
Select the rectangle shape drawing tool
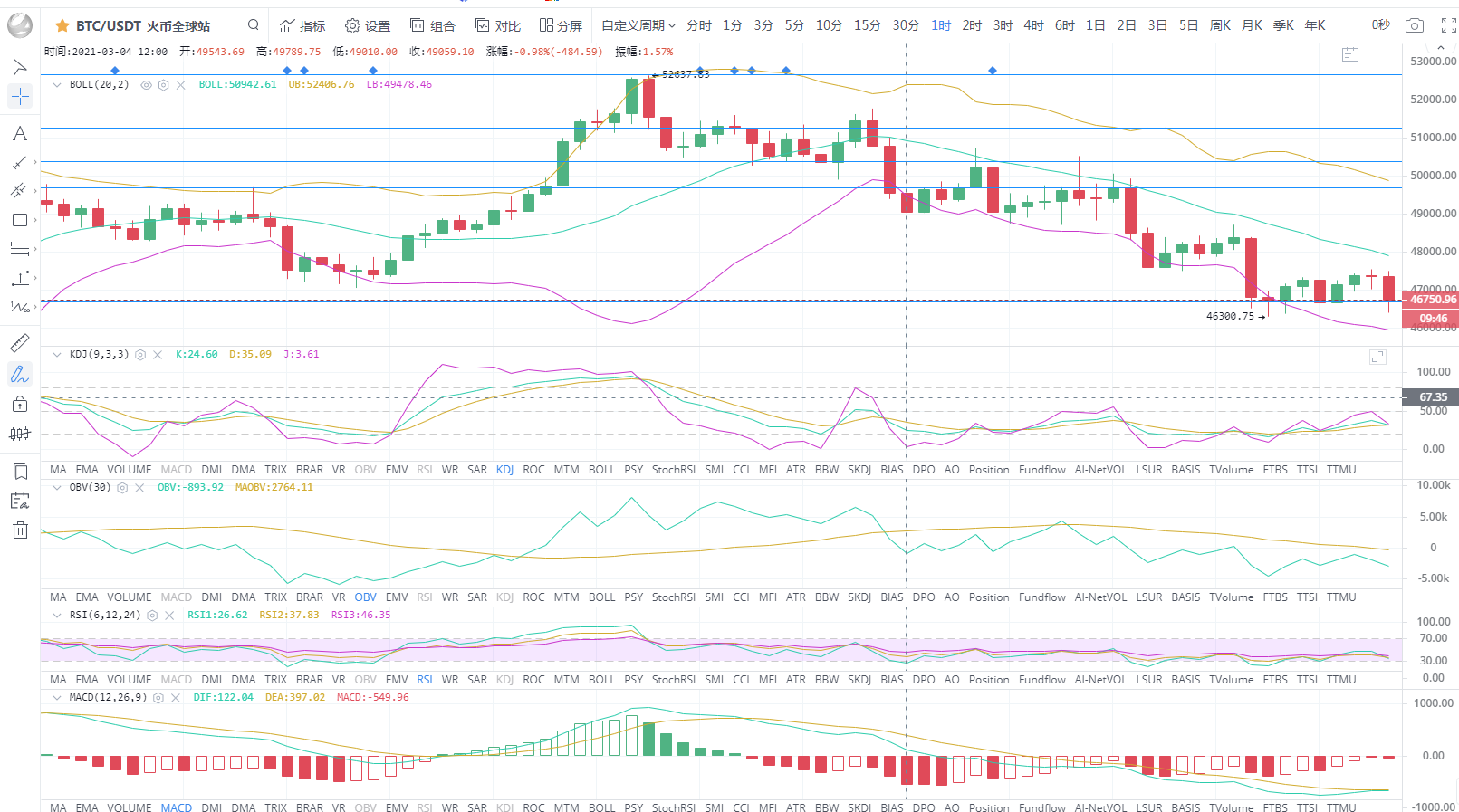coord(19,220)
